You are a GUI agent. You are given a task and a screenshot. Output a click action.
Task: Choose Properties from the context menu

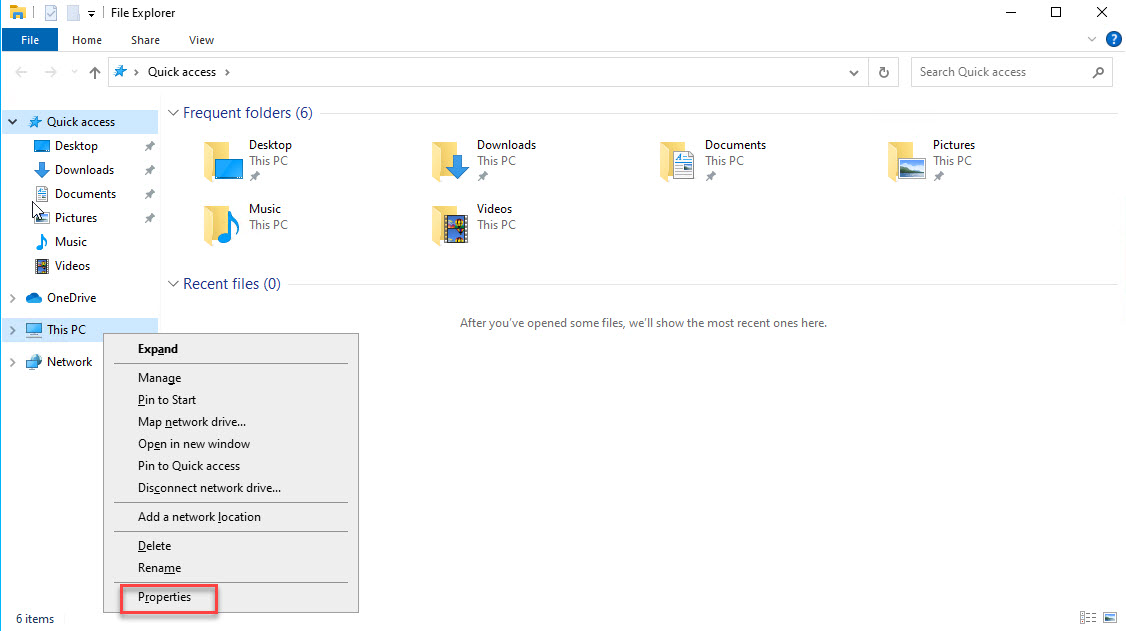pos(164,597)
